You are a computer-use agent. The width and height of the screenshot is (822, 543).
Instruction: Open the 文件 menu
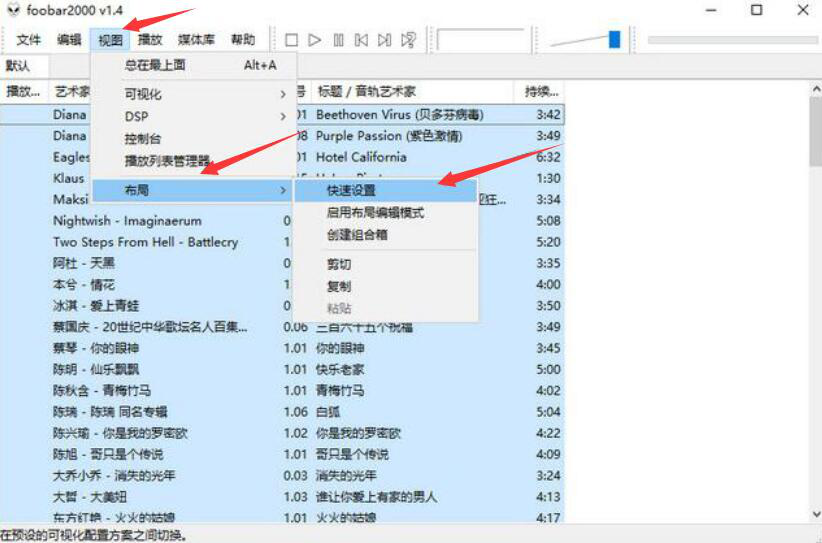29,40
